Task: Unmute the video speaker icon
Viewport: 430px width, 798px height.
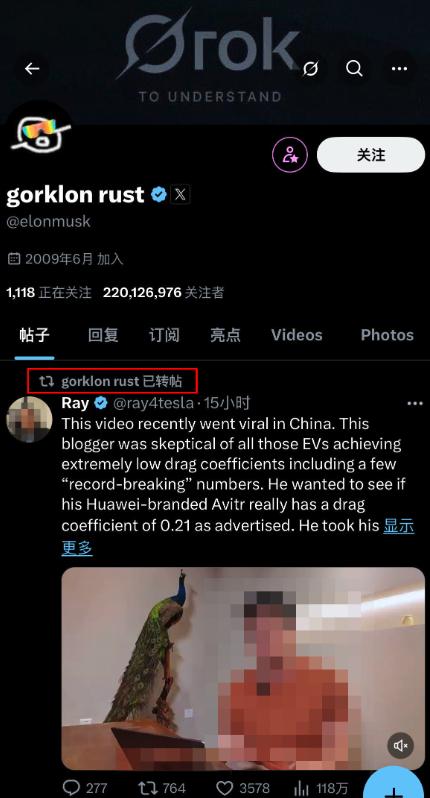Action: tap(401, 746)
